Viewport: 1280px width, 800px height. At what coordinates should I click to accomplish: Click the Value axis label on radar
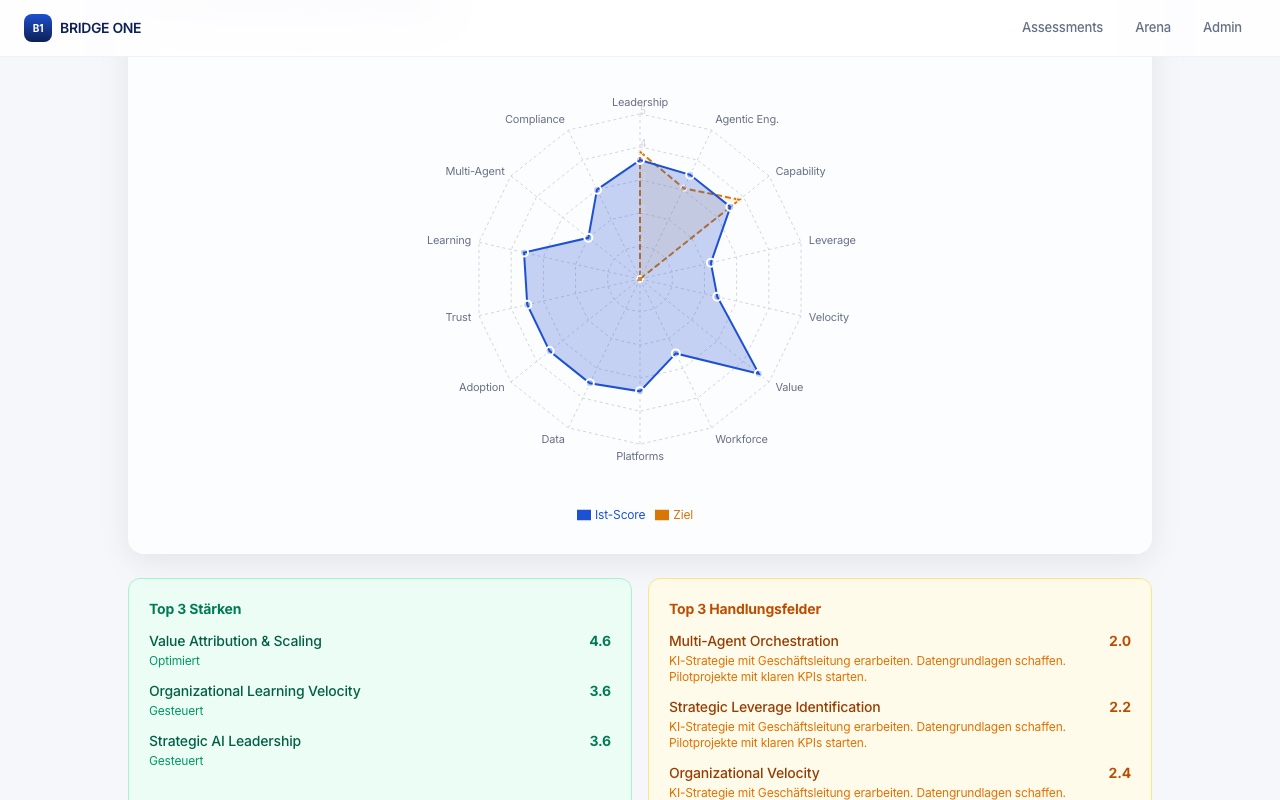tap(789, 387)
